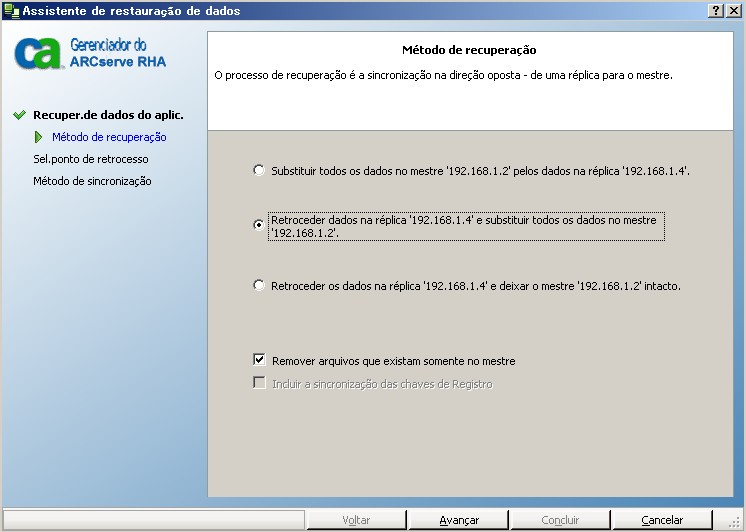The width and height of the screenshot is (746, 532).
Task: Click the Voltar button
Action: 356,520
